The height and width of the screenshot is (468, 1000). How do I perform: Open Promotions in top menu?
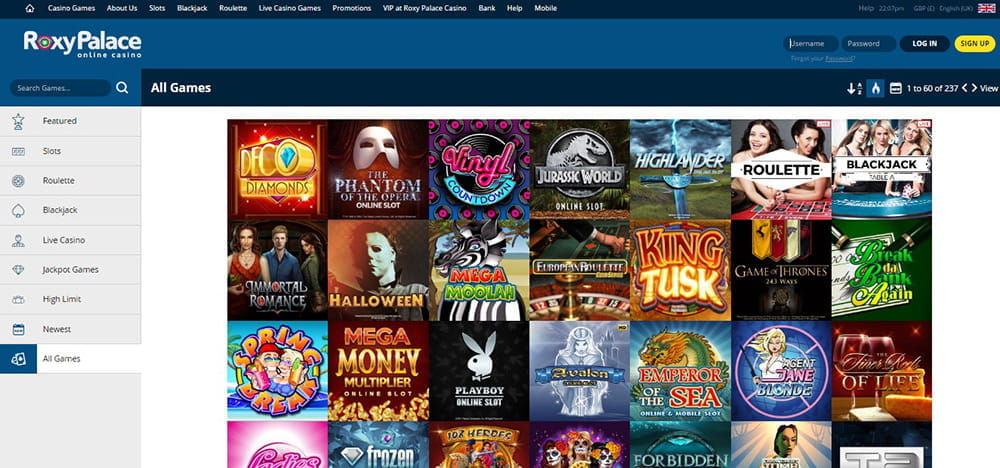351,8
